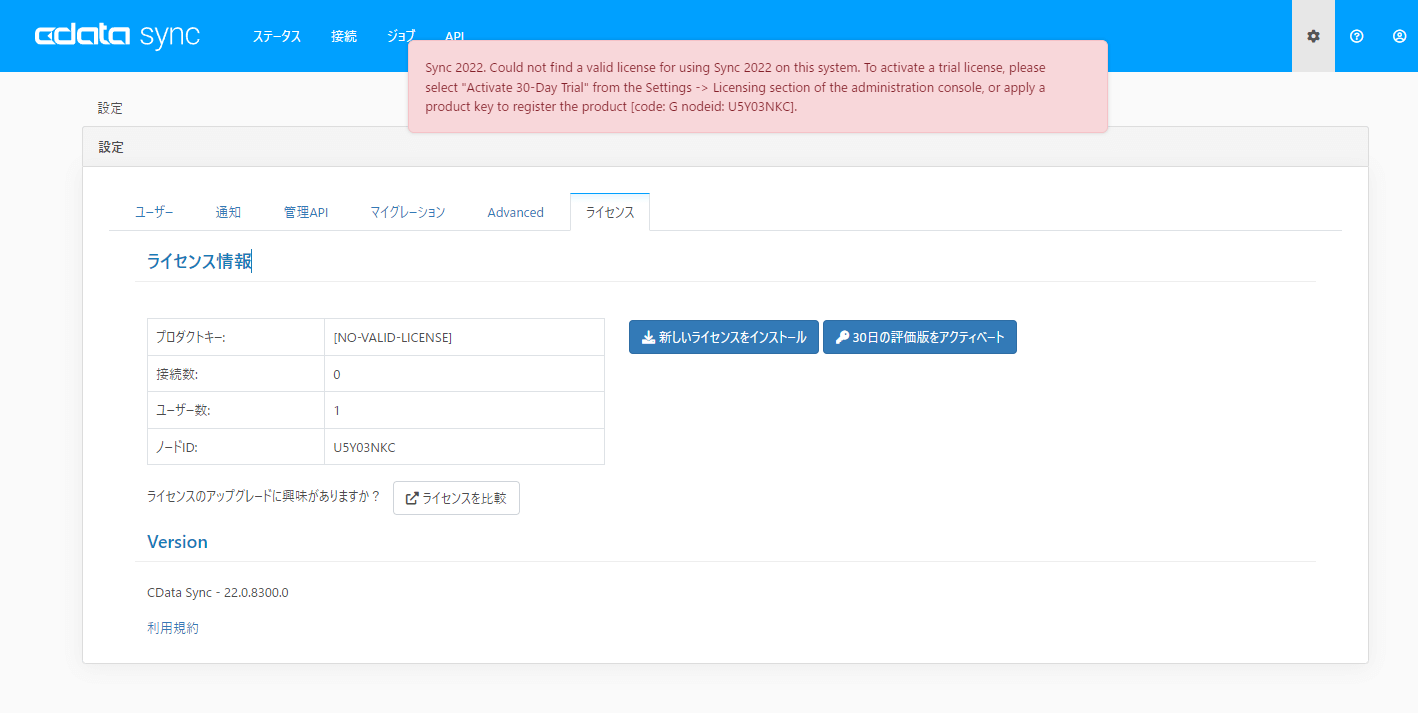Activate the 30日の評価版 trial button
Screen dimensions: 1418x713
click(x=920, y=337)
